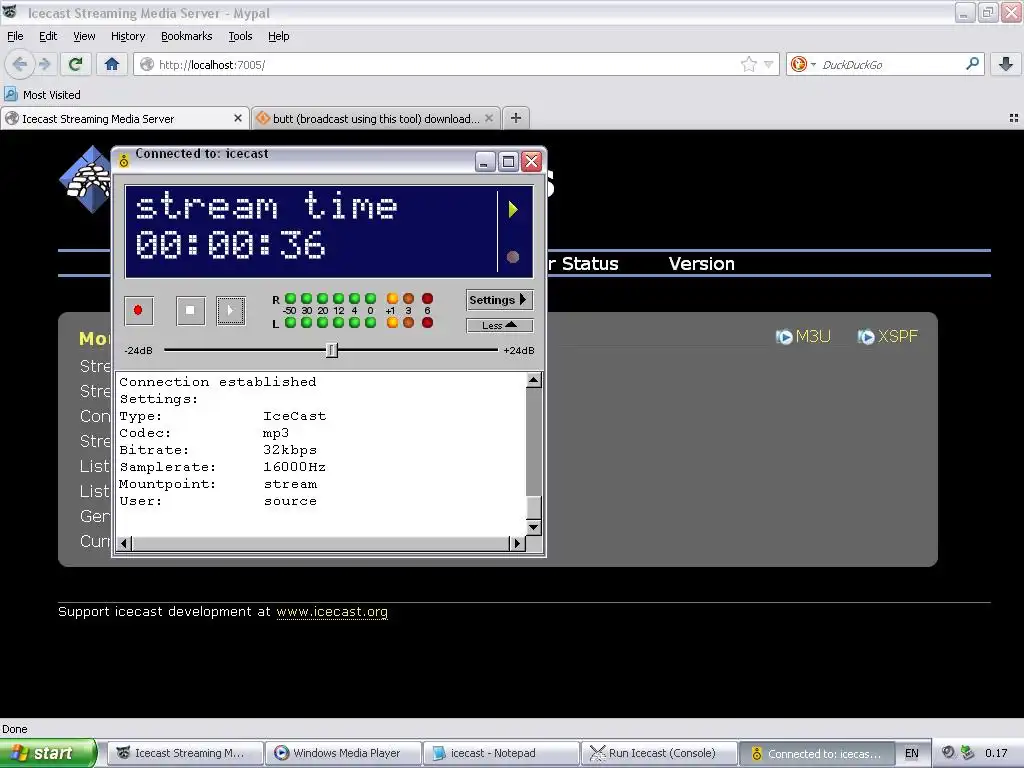1024x768 pixels.
Task: Open the address bar history dropdown
Action: 769,64
